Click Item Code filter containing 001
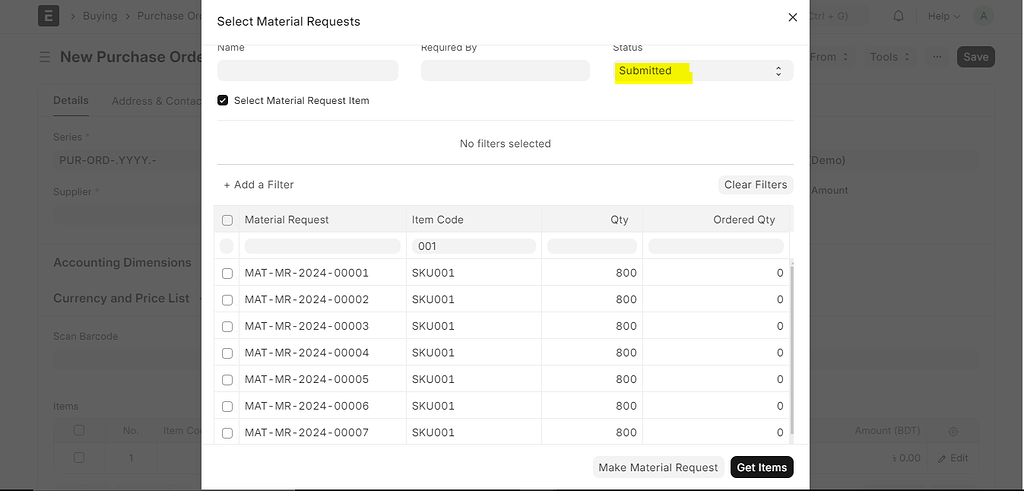 (473, 246)
